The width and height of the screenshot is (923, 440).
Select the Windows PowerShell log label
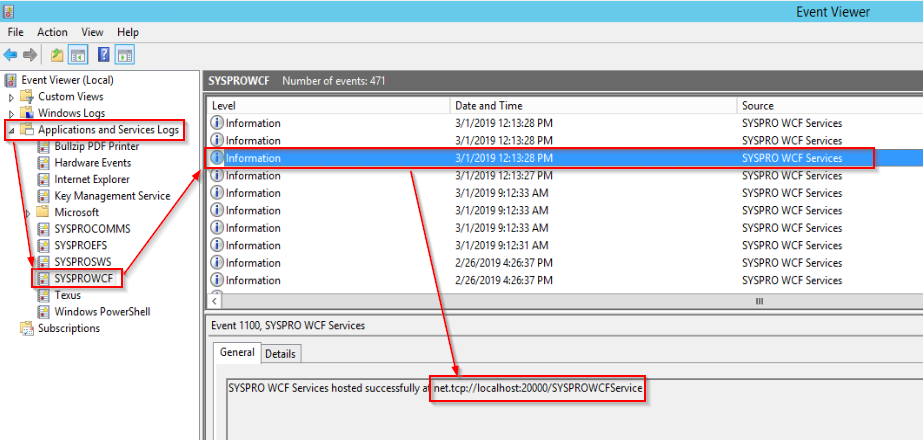(x=102, y=312)
